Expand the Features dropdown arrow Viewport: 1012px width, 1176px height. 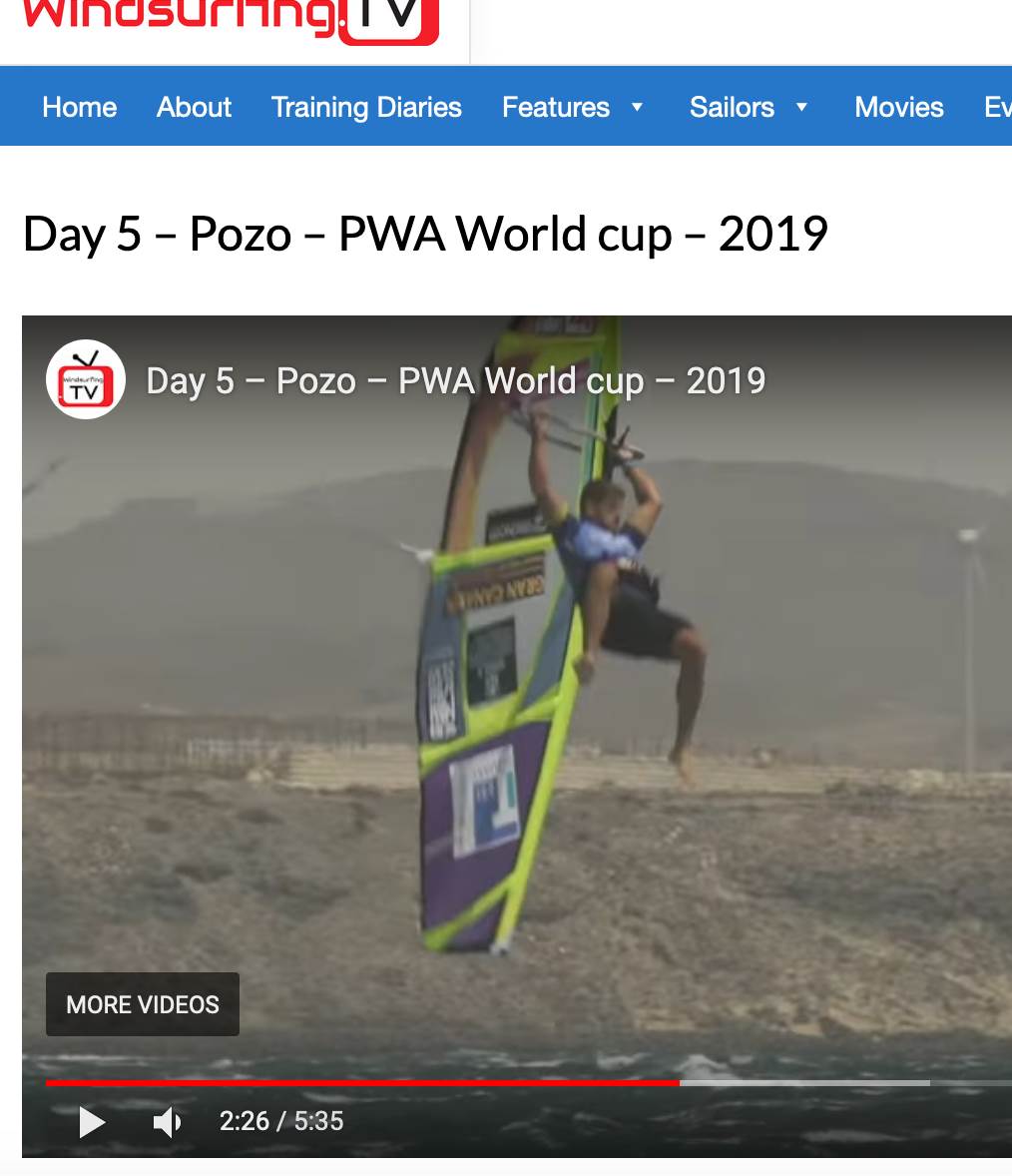point(637,107)
